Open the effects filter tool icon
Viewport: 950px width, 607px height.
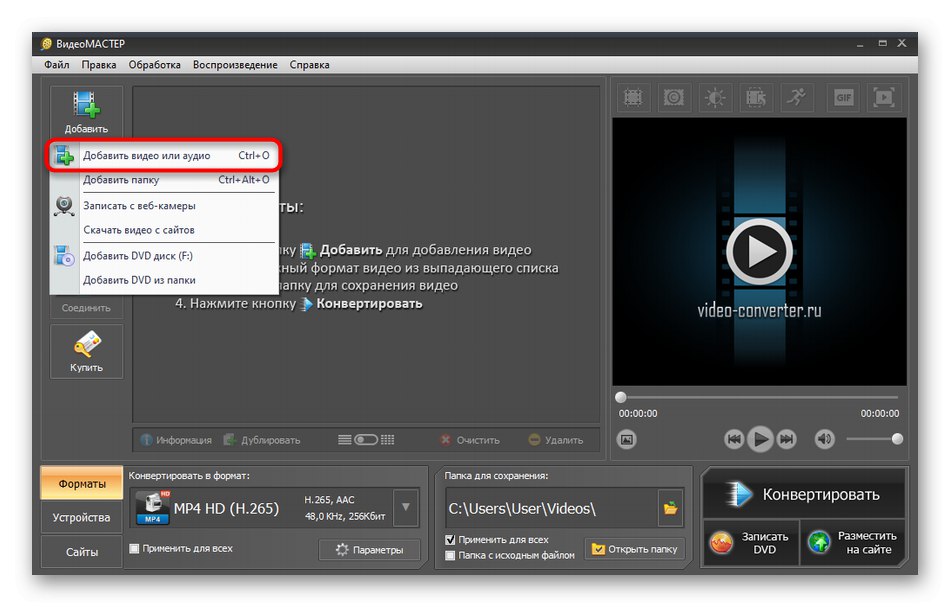tap(674, 98)
